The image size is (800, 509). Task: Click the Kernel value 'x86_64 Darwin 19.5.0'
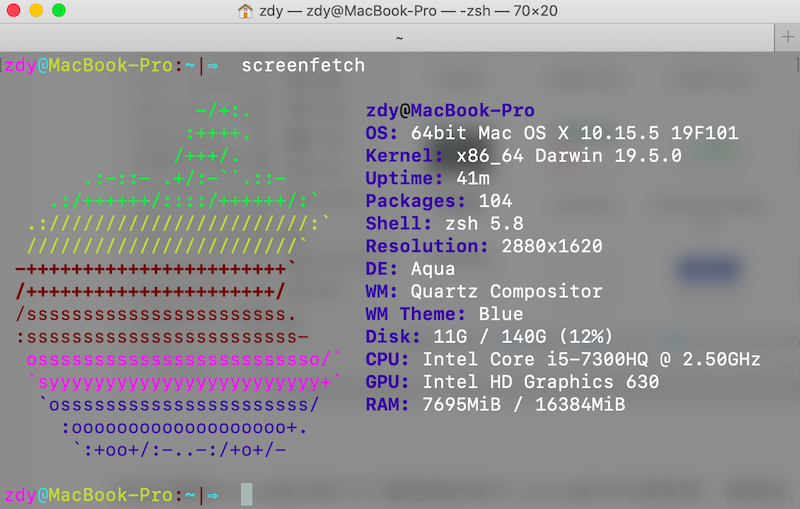569,156
